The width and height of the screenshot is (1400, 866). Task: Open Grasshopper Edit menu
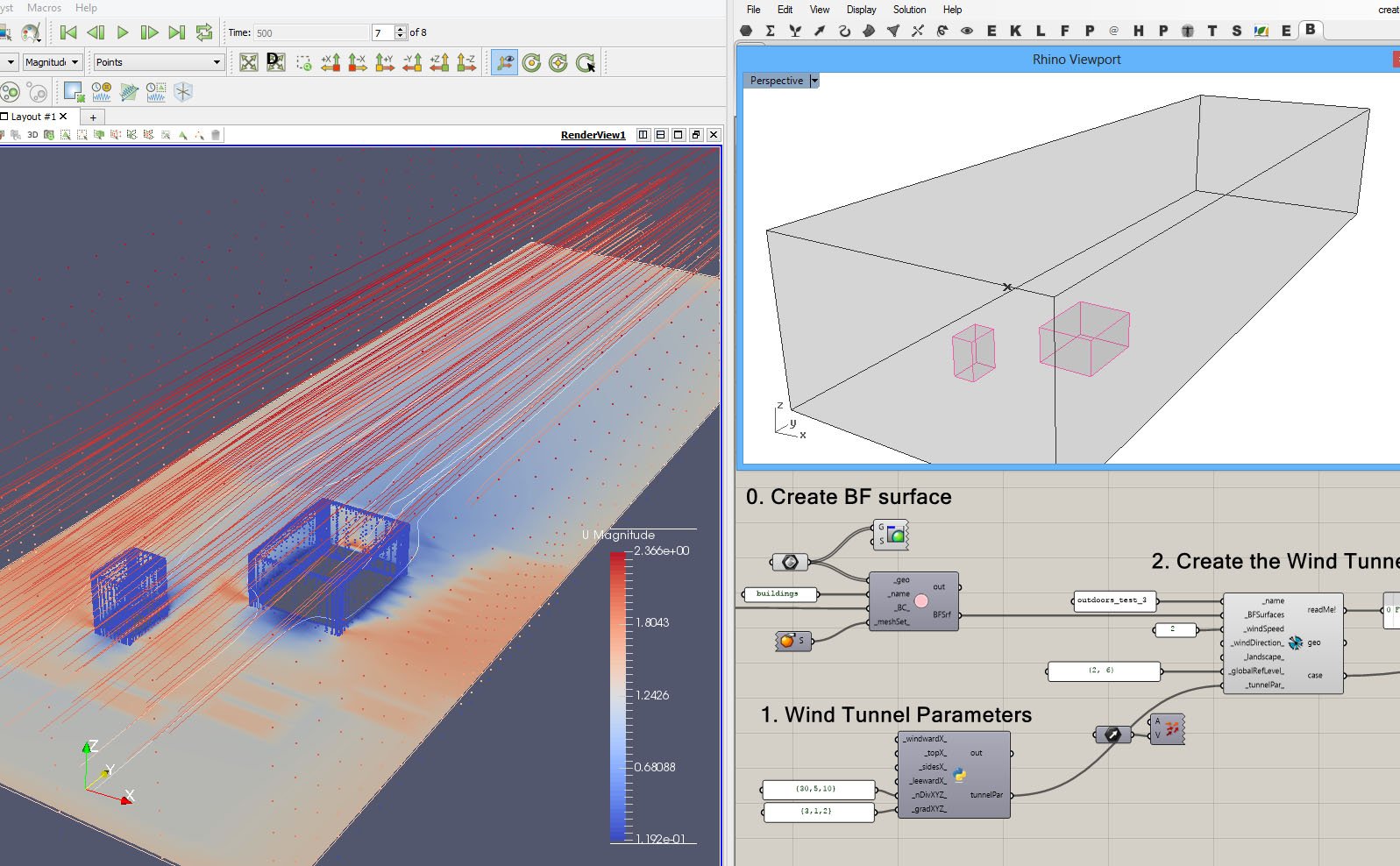click(x=785, y=10)
